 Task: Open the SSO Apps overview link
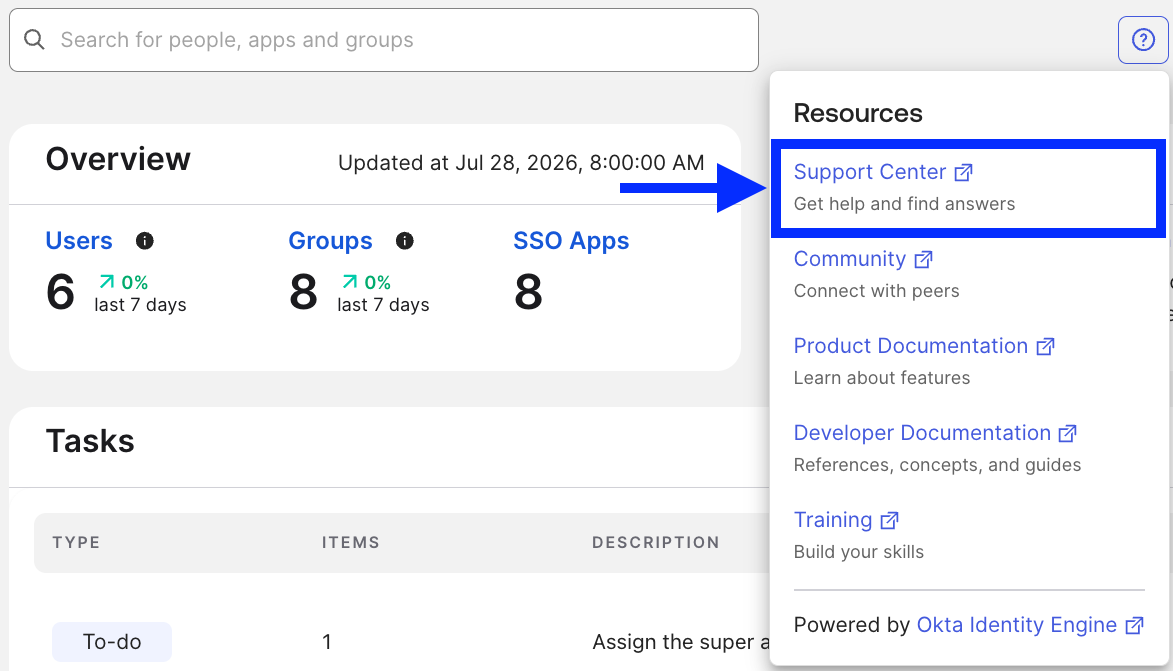pos(571,241)
